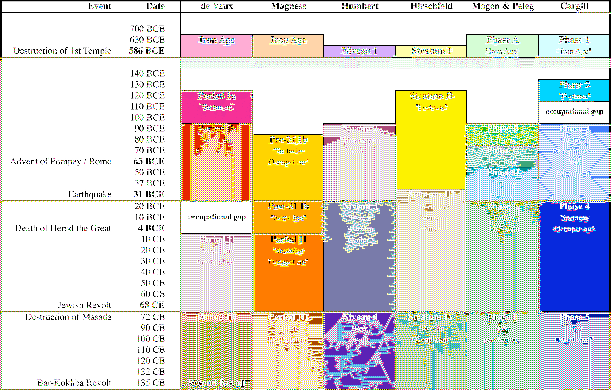Screen dimensions: 611x390
Task: Select the 'Humbert' column header
Action: (x=360, y=6)
